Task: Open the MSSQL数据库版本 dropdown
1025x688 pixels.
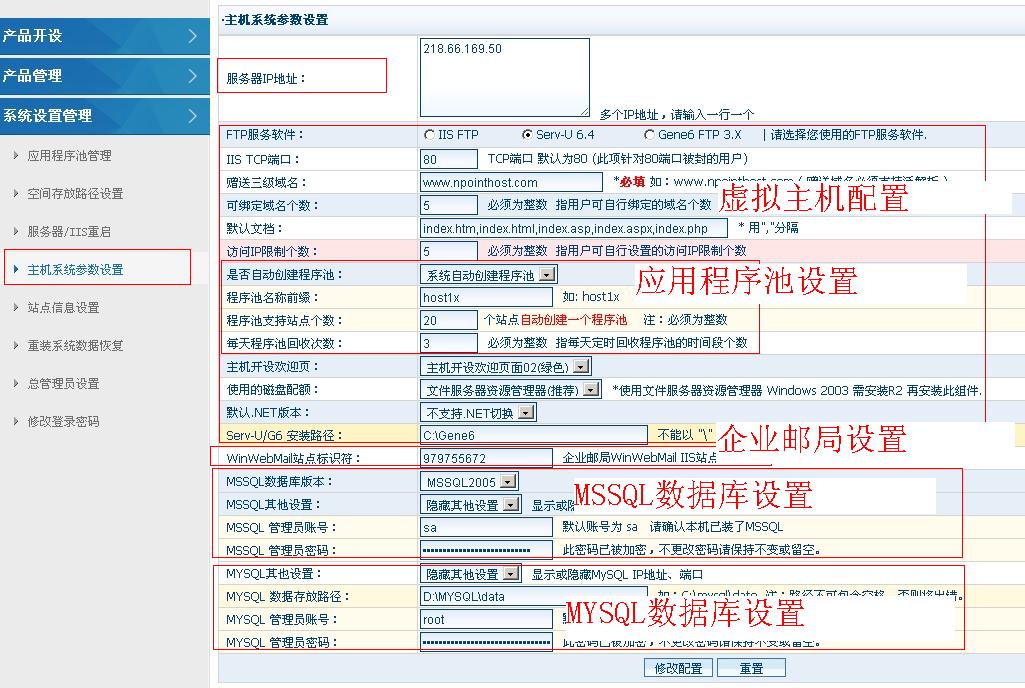Action: click(508, 482)
